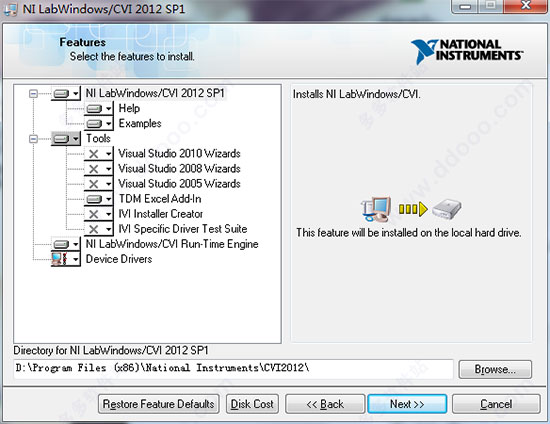The height and width of the screenshot is (424, 550).
Task: Click the Device Drivers computer icon
Action: (60, 259)
